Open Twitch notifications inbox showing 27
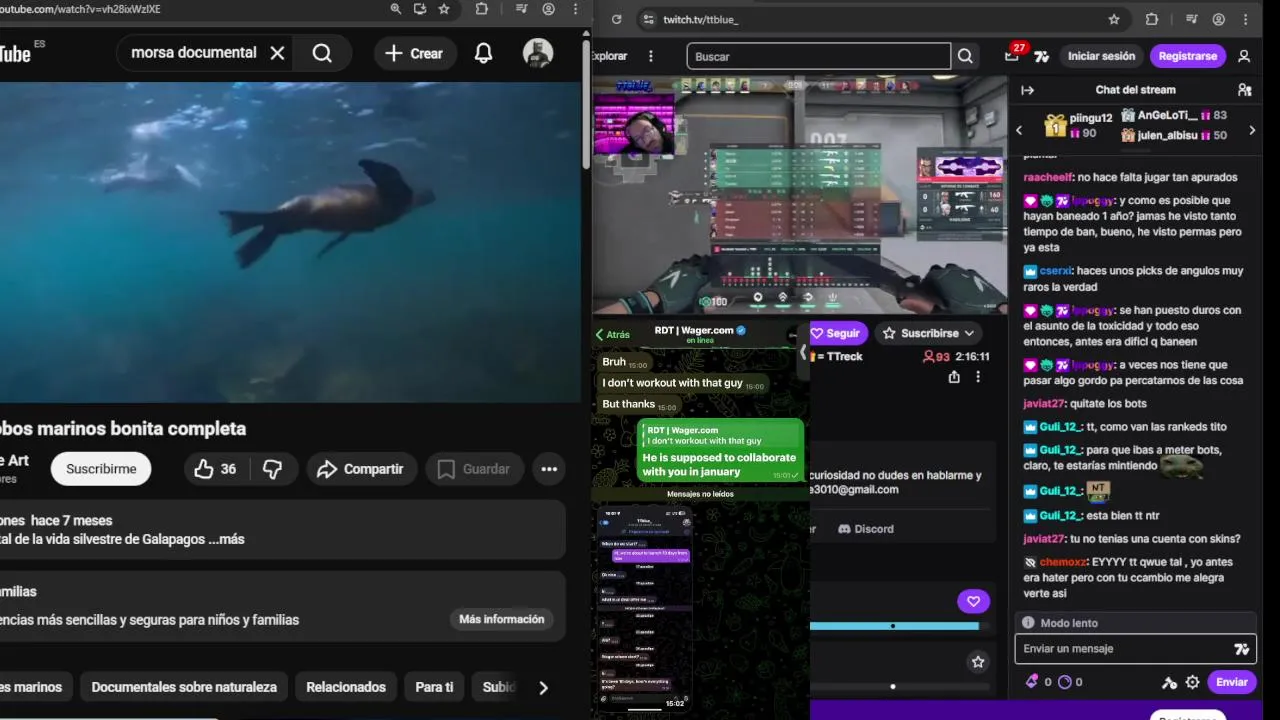The width and height of the screenshot is (1280, 720). coord(1013,55)
